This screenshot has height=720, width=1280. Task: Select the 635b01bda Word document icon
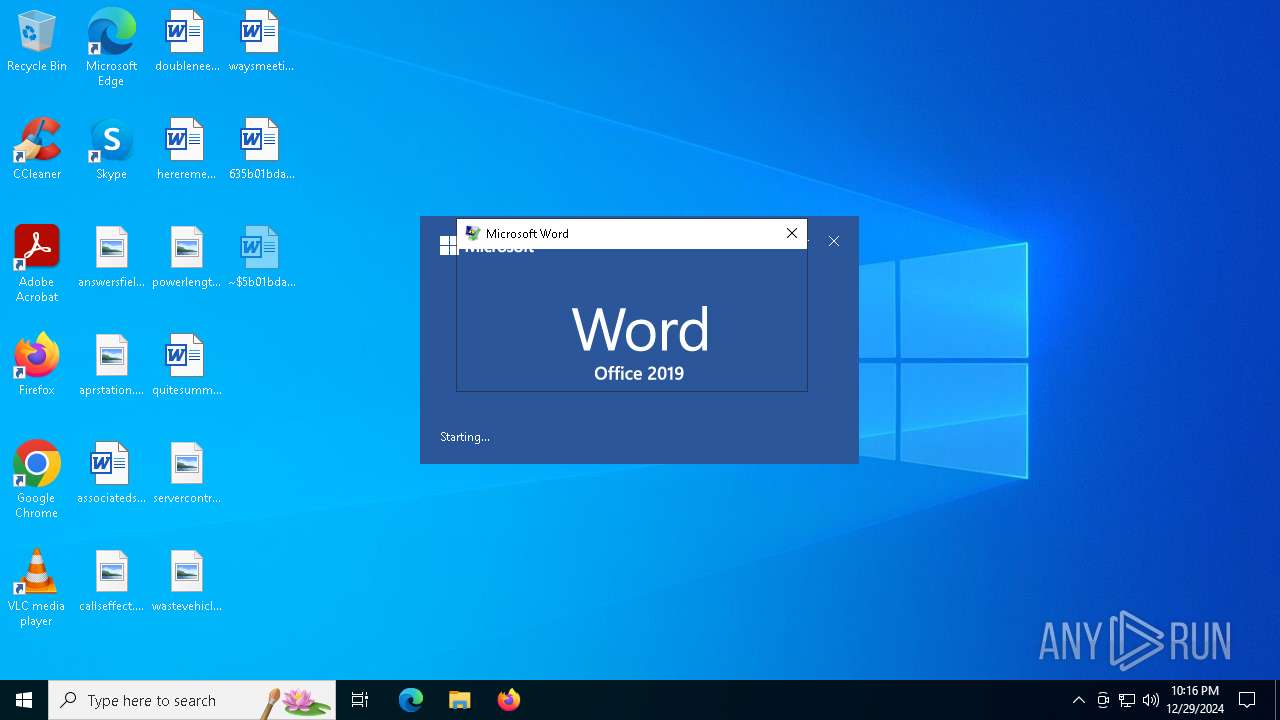point(261,149)
